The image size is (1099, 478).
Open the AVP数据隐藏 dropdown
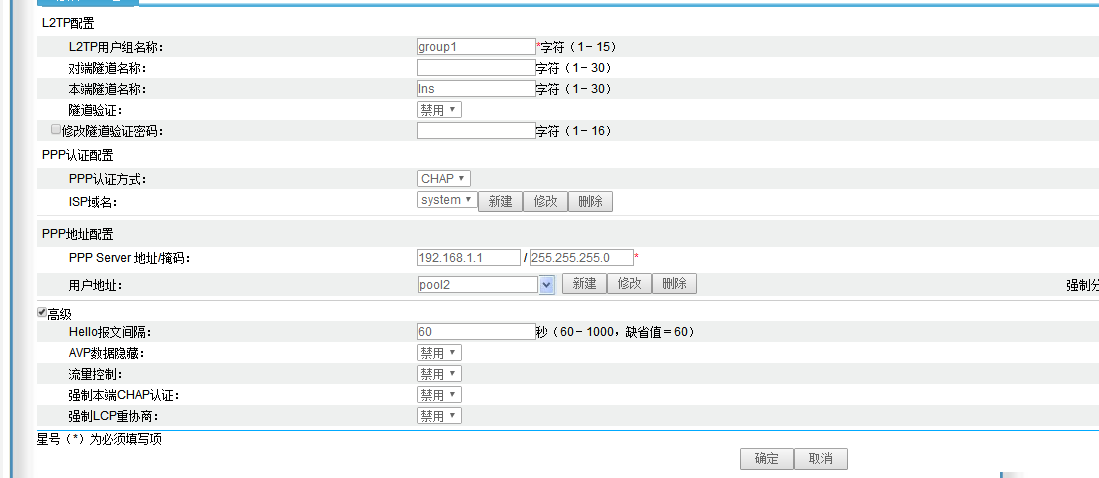click(439, 353)
